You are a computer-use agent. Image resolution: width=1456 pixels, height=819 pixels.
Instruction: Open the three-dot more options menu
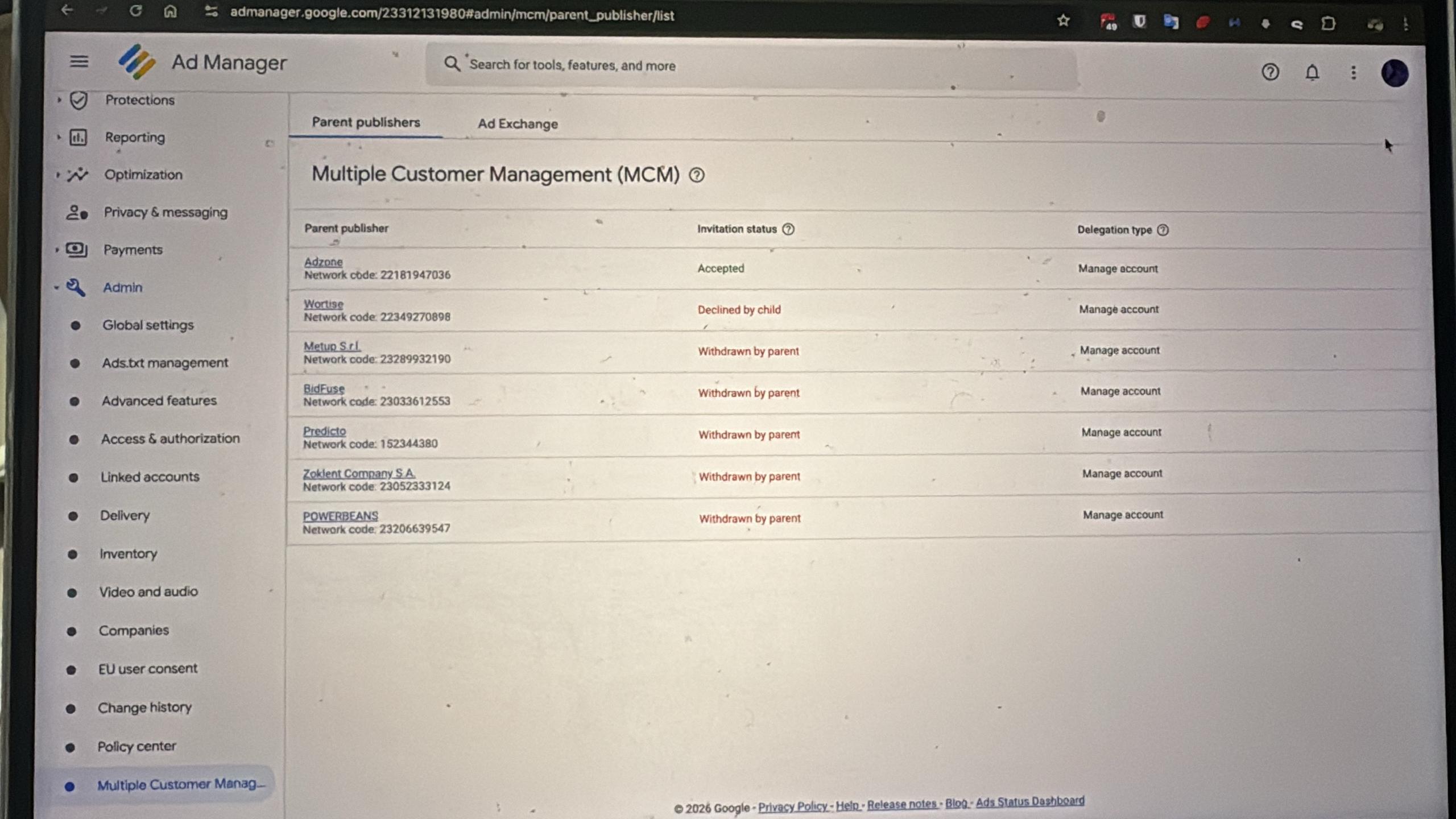point(1354,73)
